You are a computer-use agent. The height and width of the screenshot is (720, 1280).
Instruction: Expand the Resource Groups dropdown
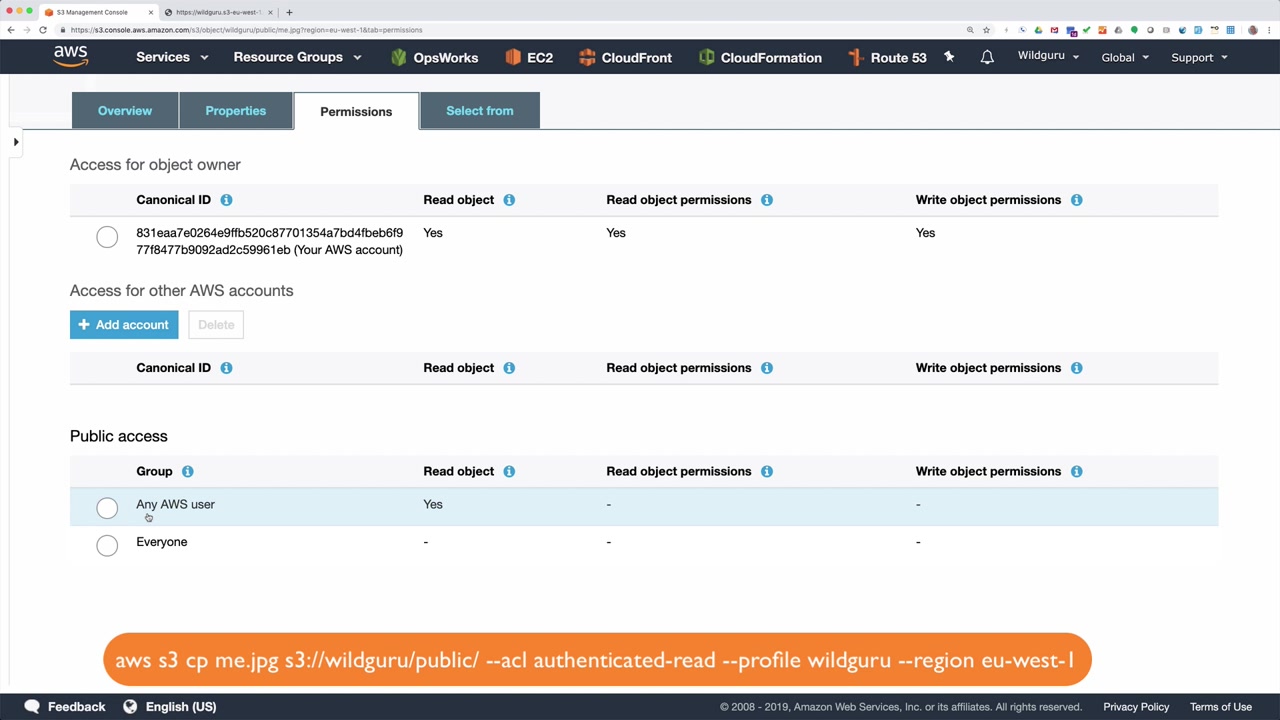coord(297,57)
